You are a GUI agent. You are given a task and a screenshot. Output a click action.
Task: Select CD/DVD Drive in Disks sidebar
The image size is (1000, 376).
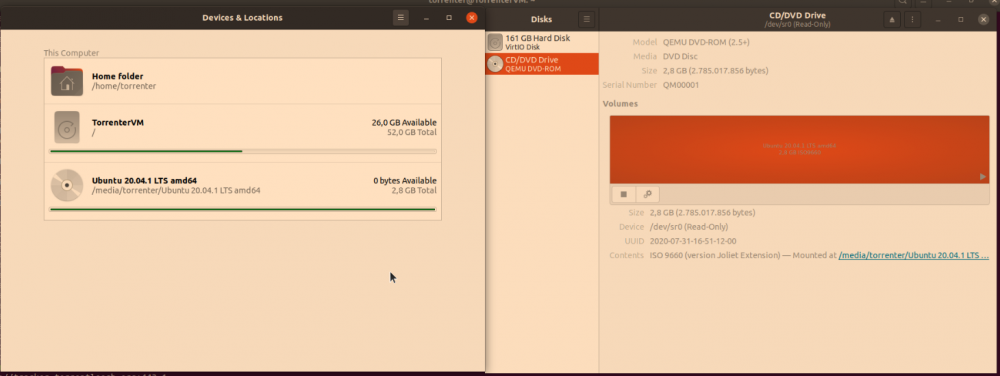(x=542, y=64)
